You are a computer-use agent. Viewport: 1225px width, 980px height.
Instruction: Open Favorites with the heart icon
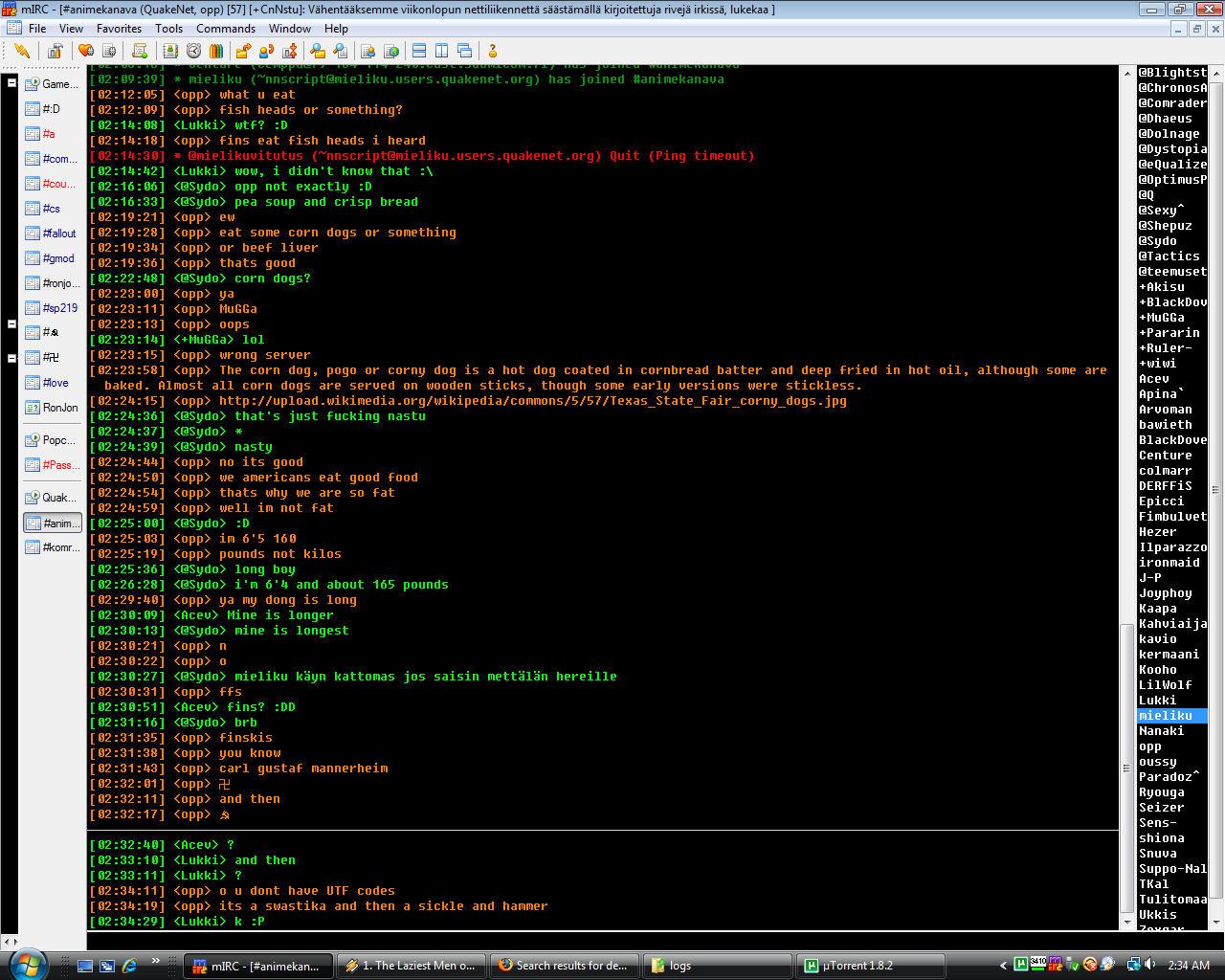pyautogui.click(x=86, y=51)
